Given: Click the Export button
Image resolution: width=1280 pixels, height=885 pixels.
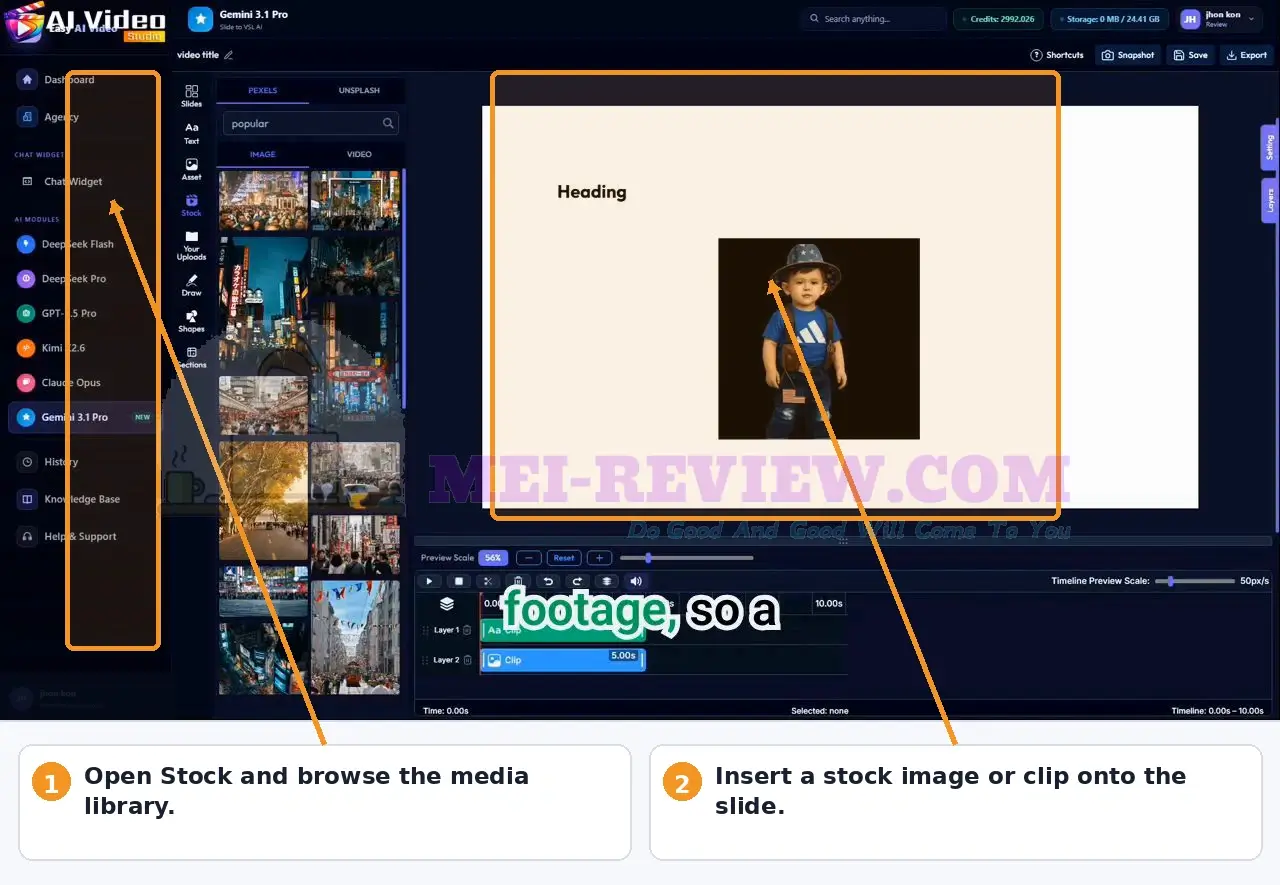Looking at the screenshot, I should [1247, 55].
